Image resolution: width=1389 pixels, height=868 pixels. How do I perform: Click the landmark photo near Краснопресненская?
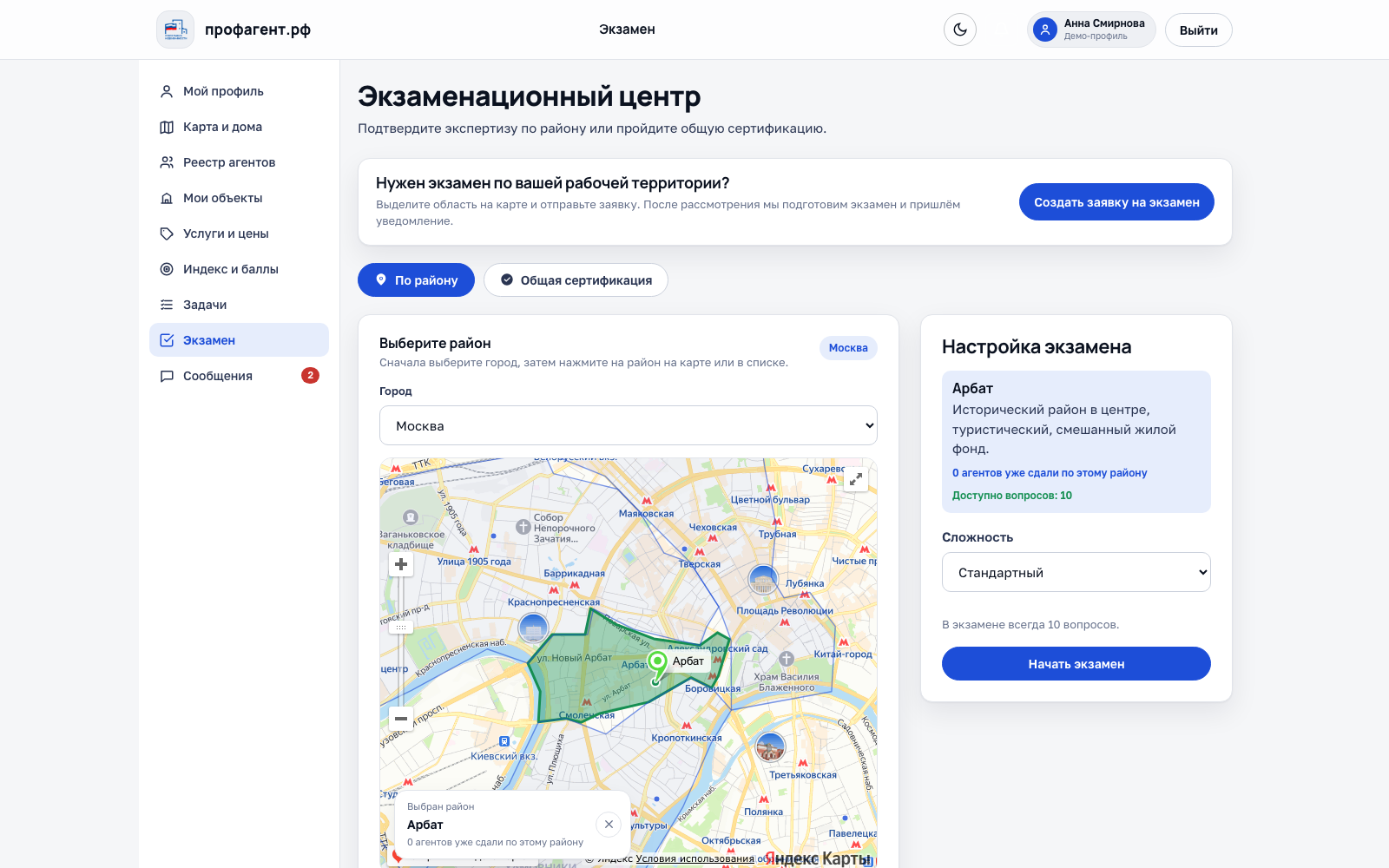[533, 628]
